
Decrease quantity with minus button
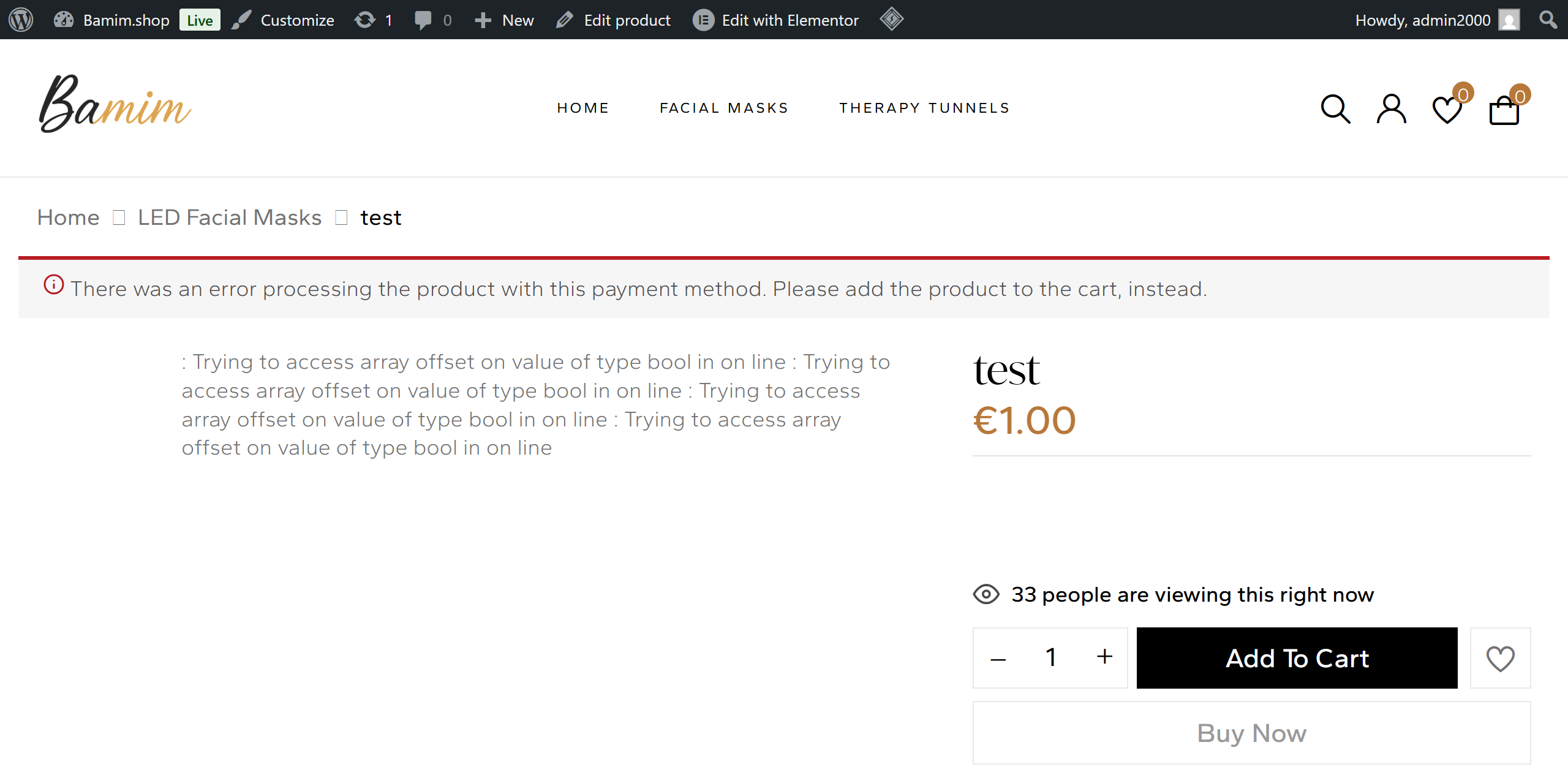(x=998, y=659)
